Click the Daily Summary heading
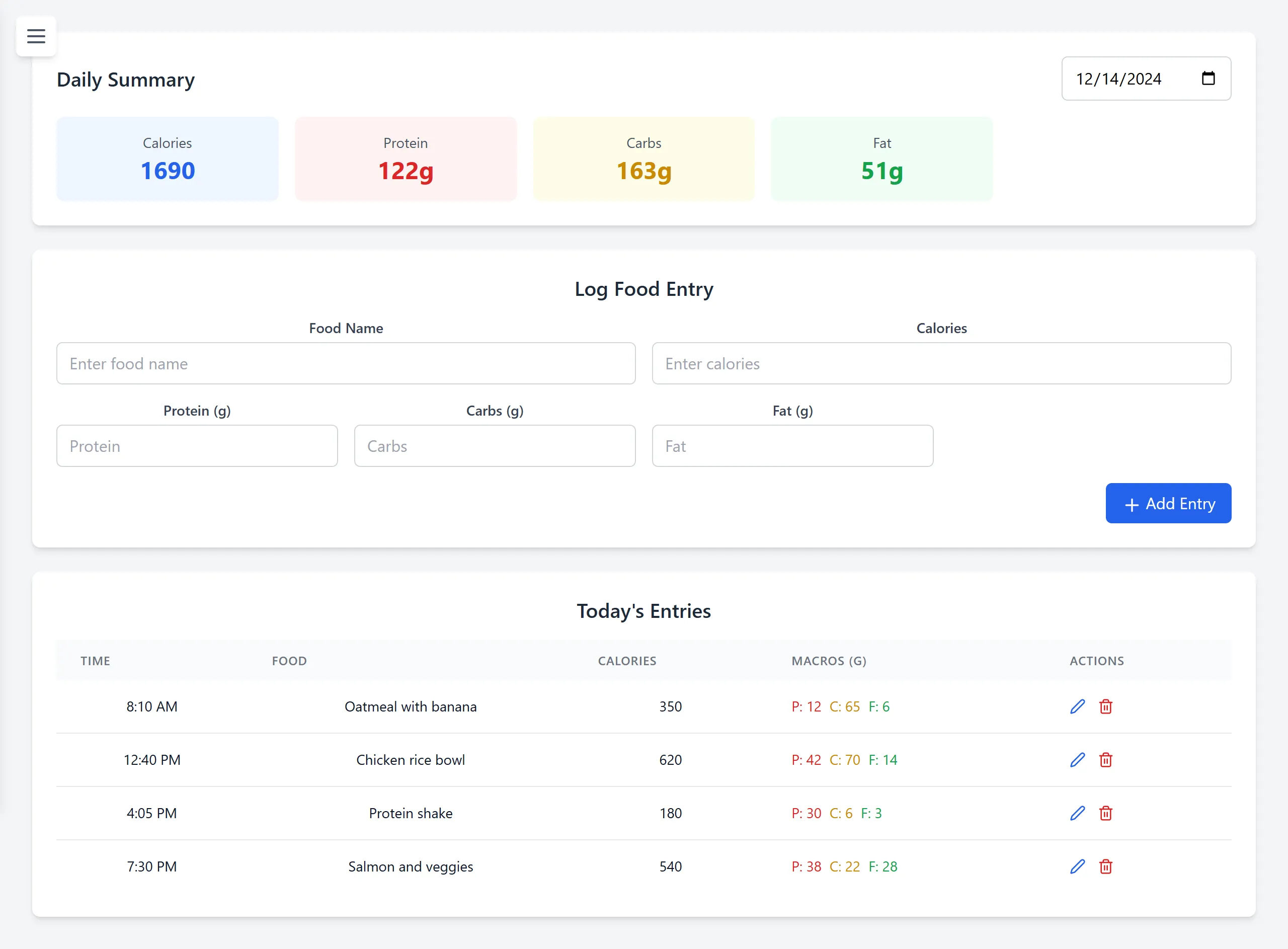This screenshot has width=1288, height=949. click(126, 80)
